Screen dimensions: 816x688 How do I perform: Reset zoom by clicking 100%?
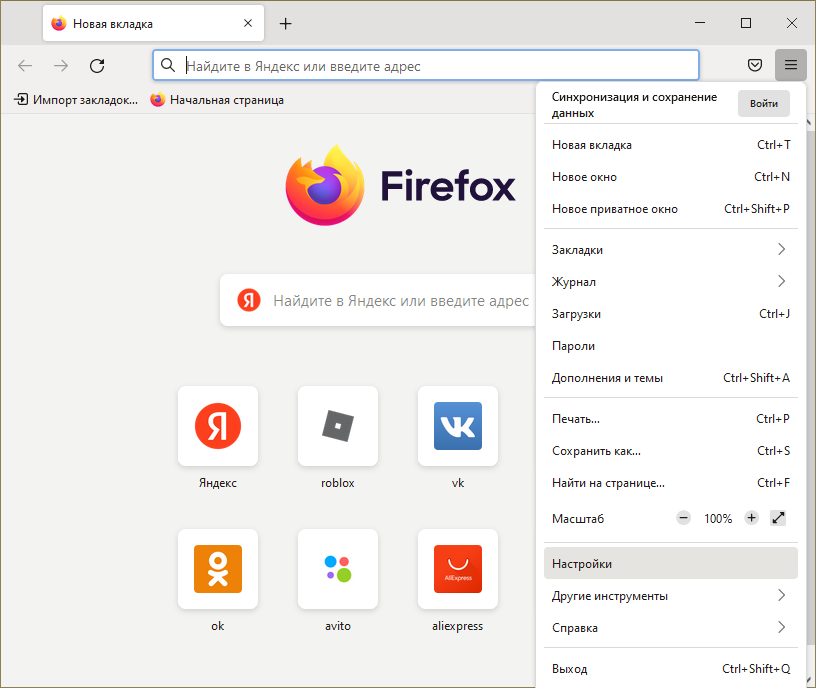click(x=718, y=518)
